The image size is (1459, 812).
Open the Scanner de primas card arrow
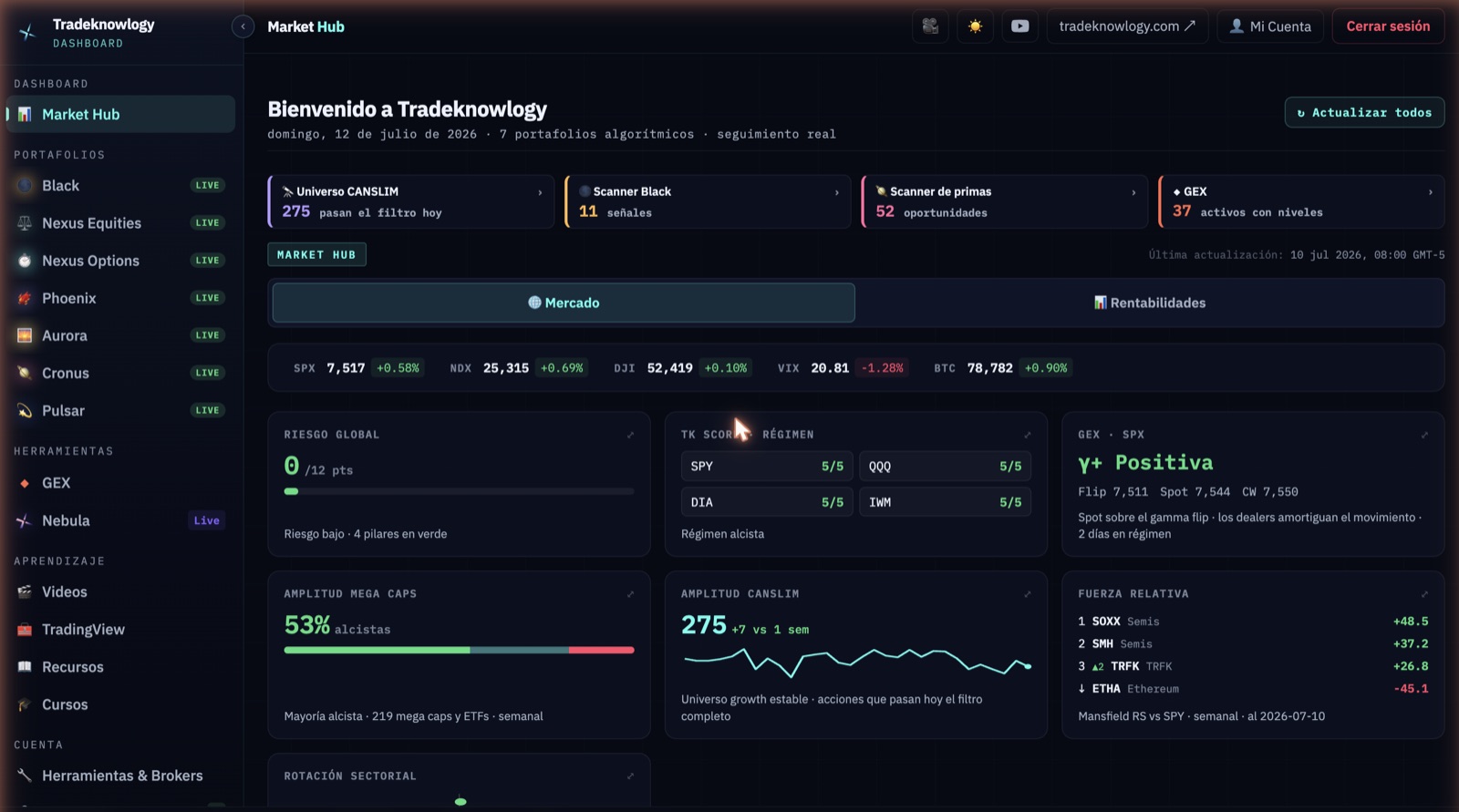(x=1133, y=192)
